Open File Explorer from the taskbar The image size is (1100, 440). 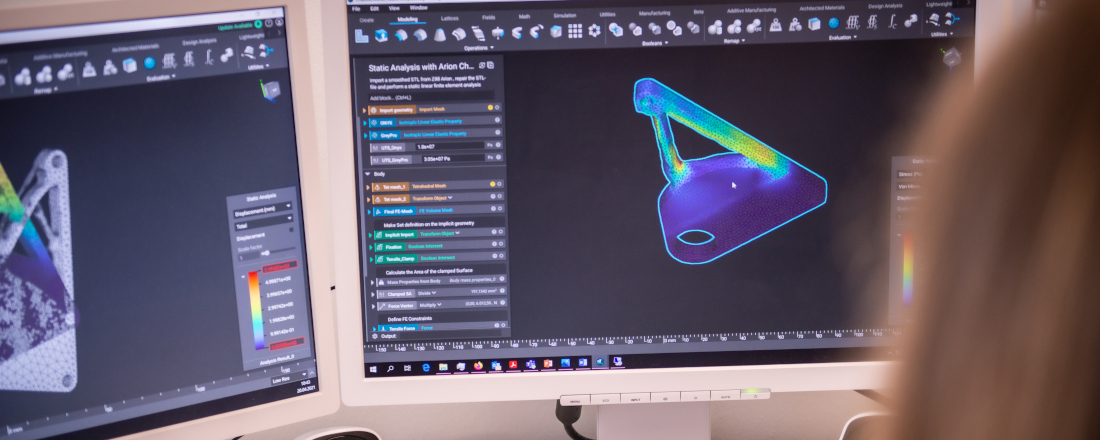point(443,366)
